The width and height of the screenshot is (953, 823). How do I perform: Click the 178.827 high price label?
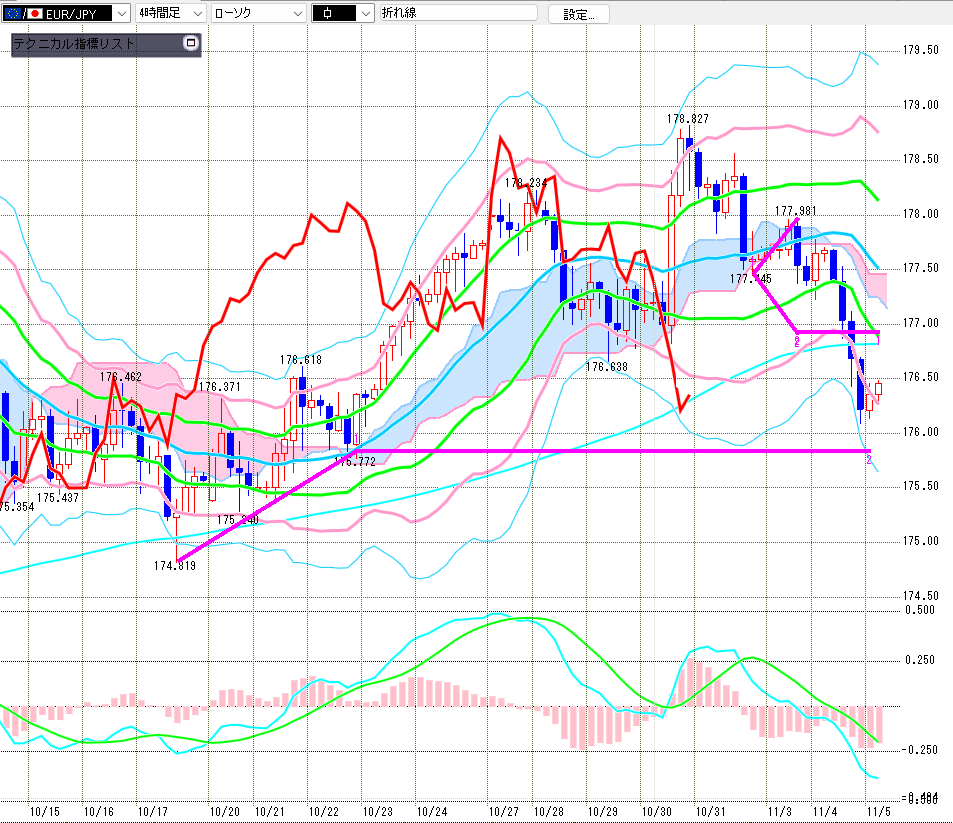(688, 119)
